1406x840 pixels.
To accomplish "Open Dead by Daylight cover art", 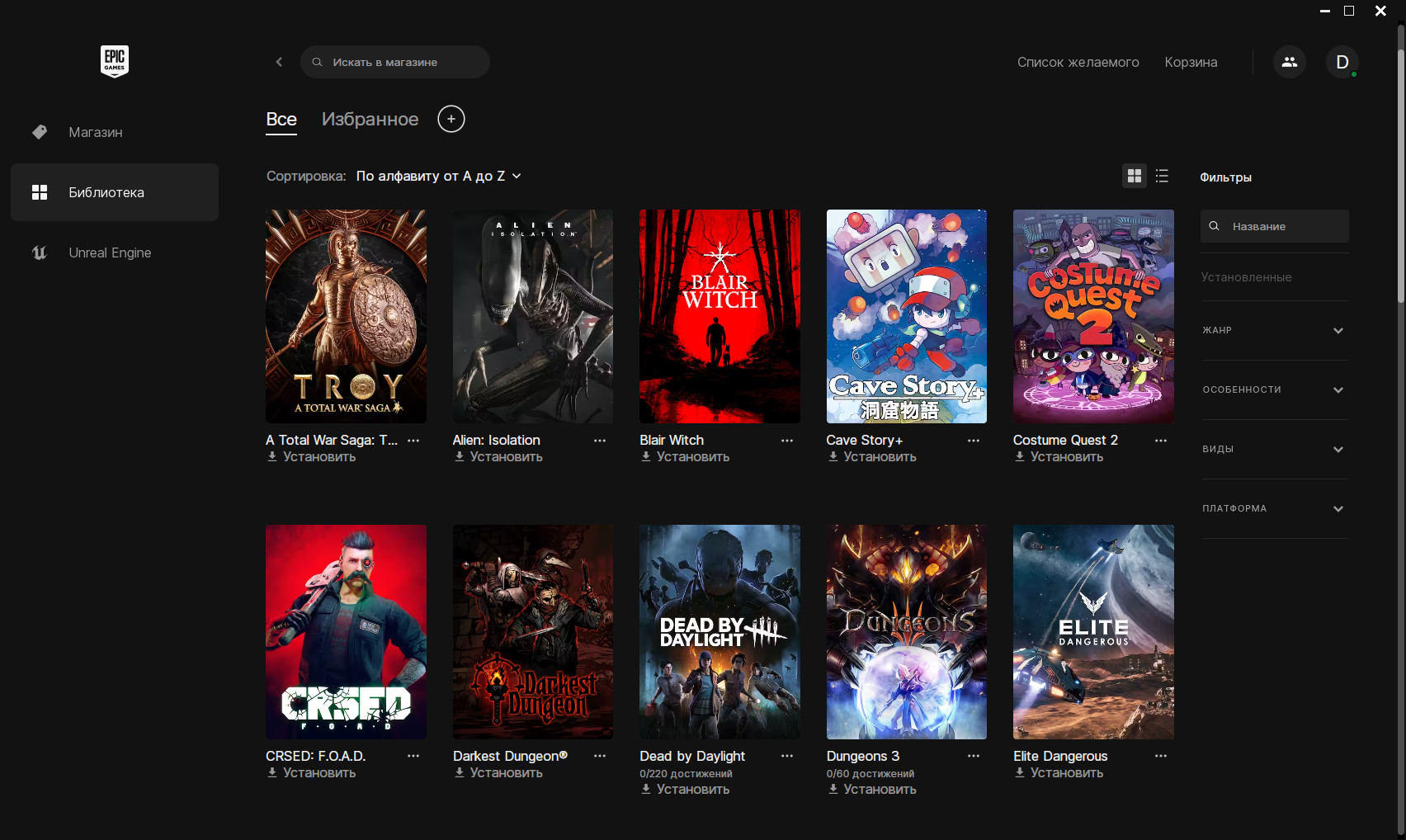I will coord(720,632).
